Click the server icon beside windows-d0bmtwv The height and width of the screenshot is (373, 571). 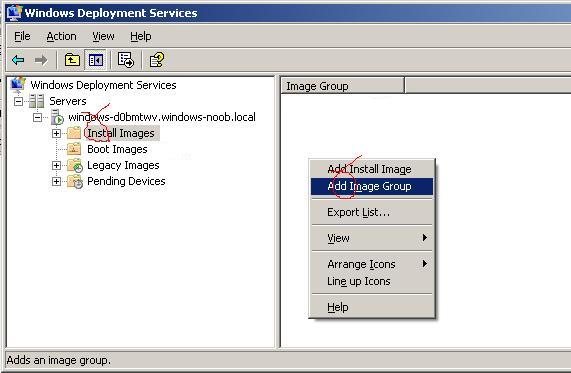pos(57,117)
